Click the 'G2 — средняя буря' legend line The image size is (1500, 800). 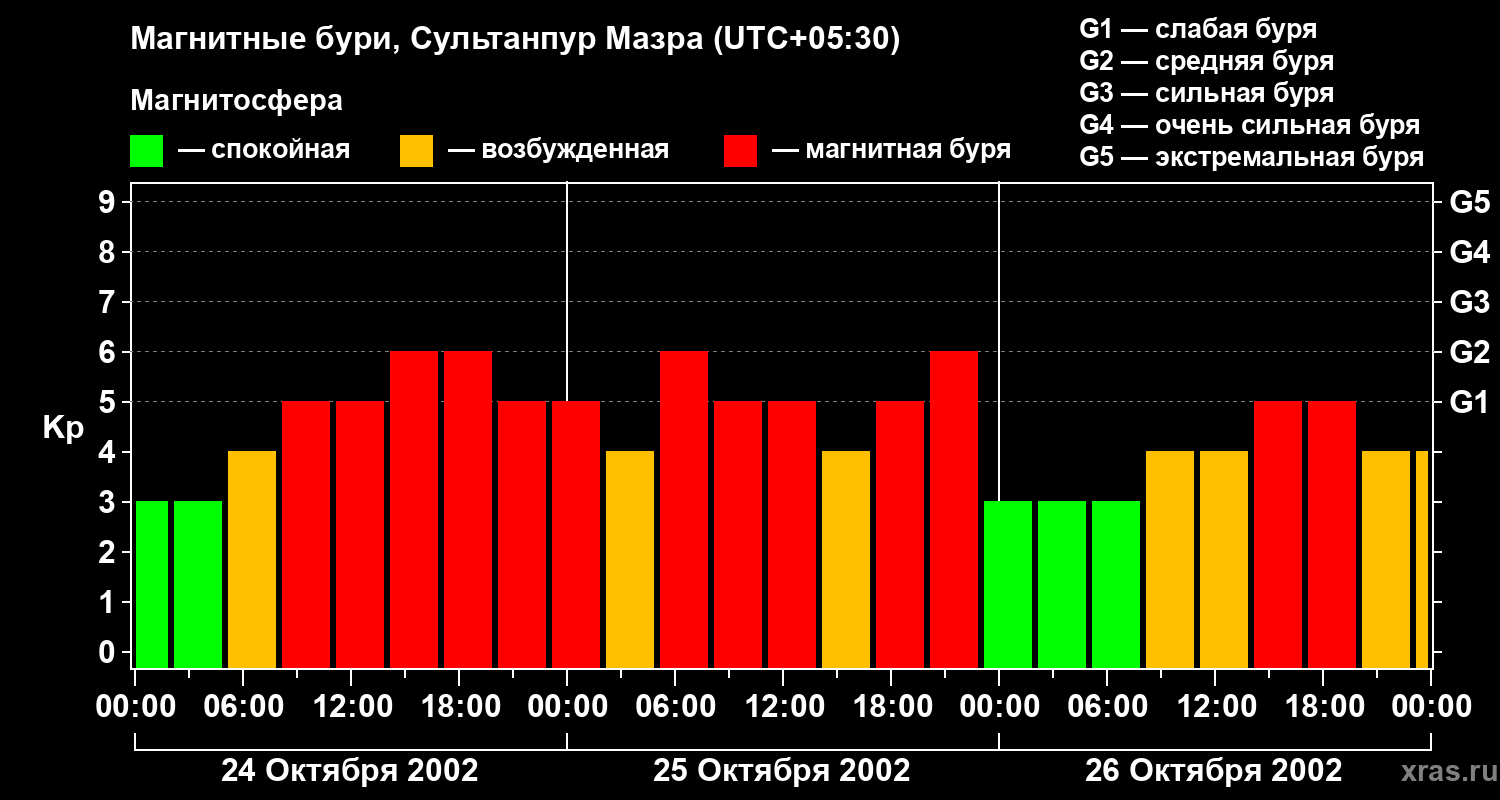1206,61
